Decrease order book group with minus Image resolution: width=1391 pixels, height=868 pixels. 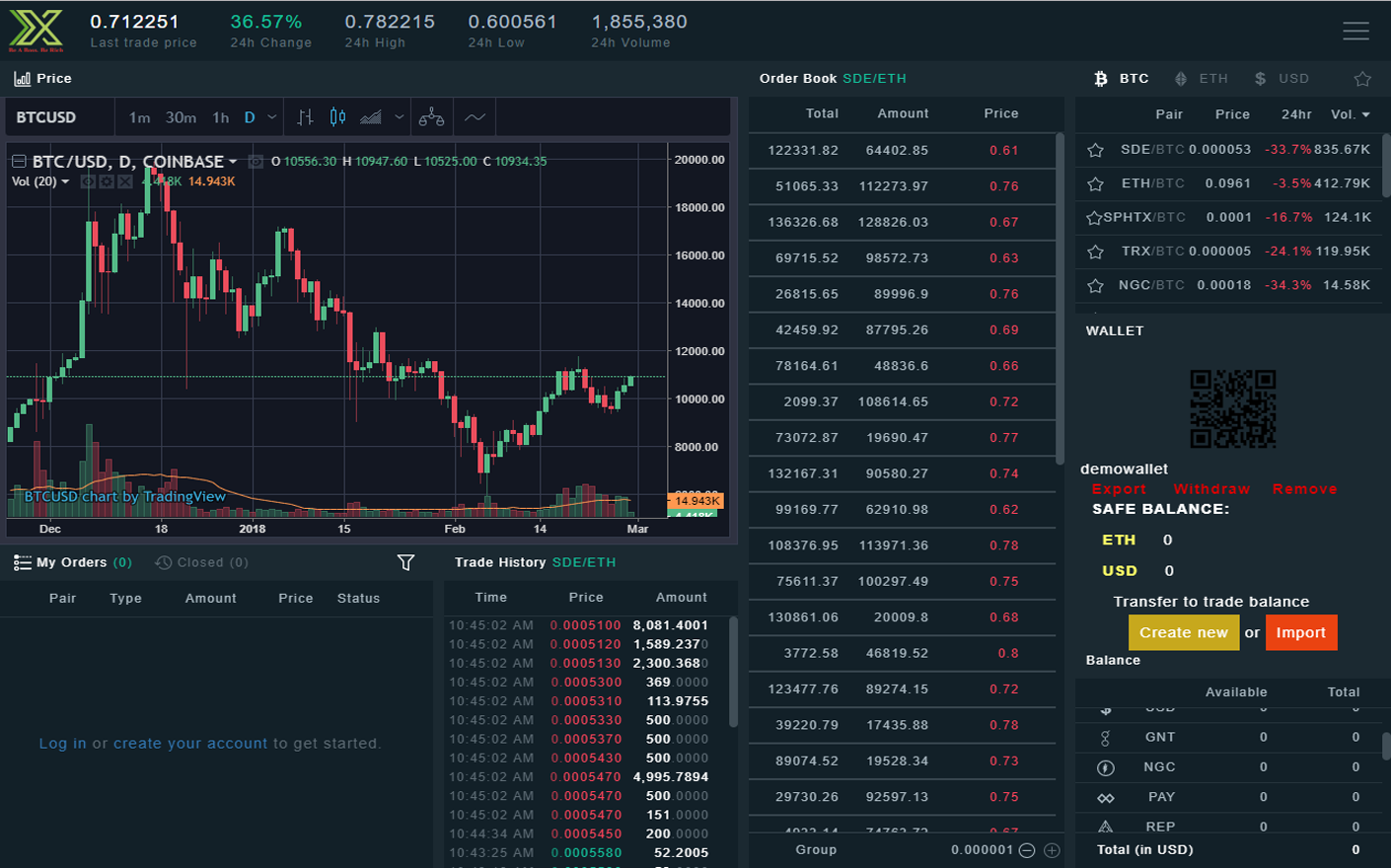point(1027,850)
